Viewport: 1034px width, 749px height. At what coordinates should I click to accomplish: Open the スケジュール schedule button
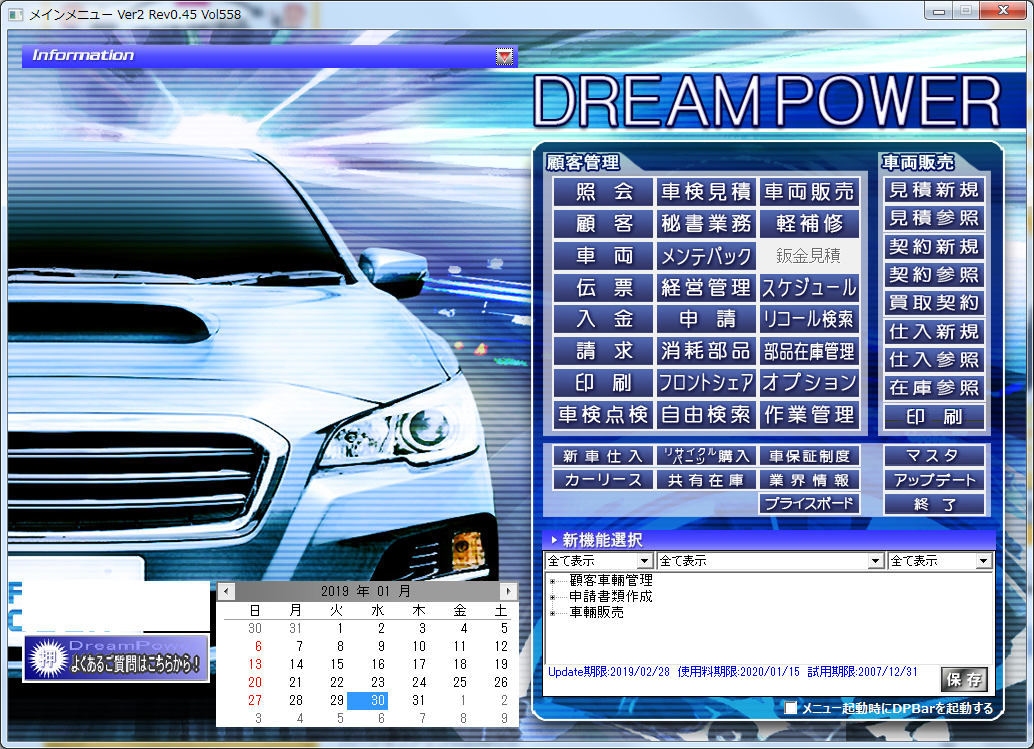click(x=809, y=287)
